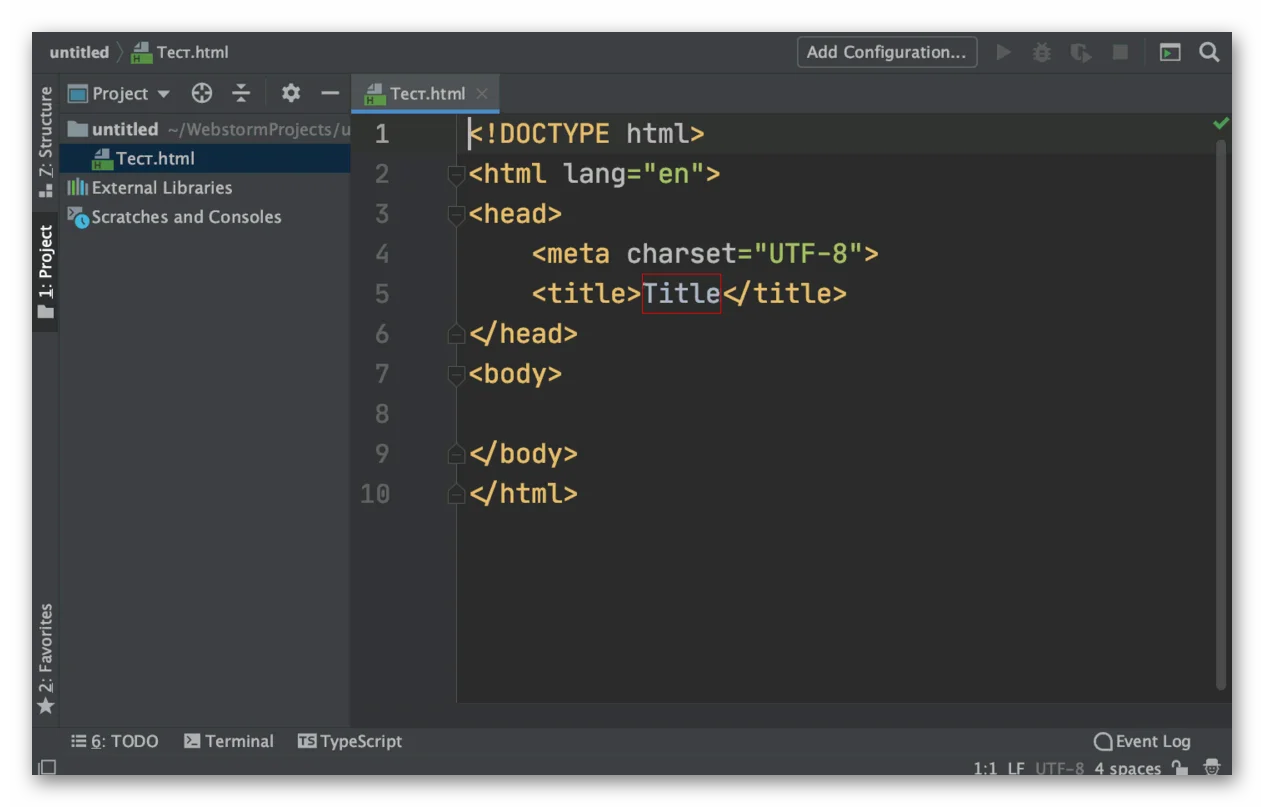Select Scratches and Consoles in project tree
The height and width of the screenshot is (807, 1264).
point(175,217)
